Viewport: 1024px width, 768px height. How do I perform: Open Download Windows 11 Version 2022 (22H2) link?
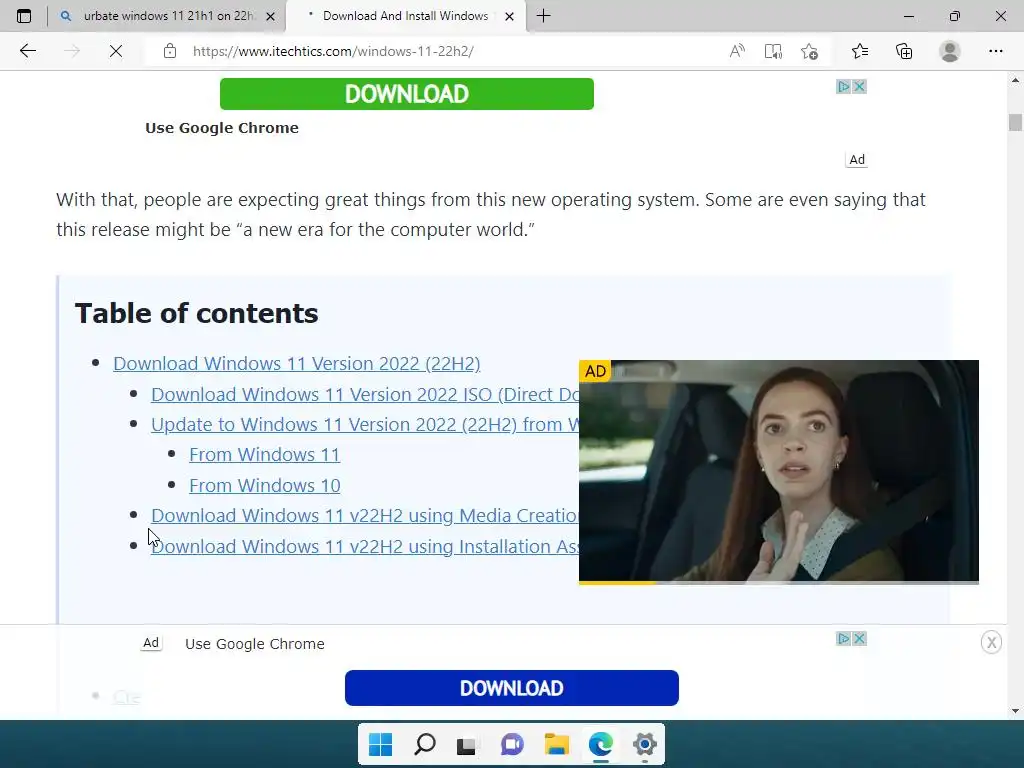(x=296, y=363)
